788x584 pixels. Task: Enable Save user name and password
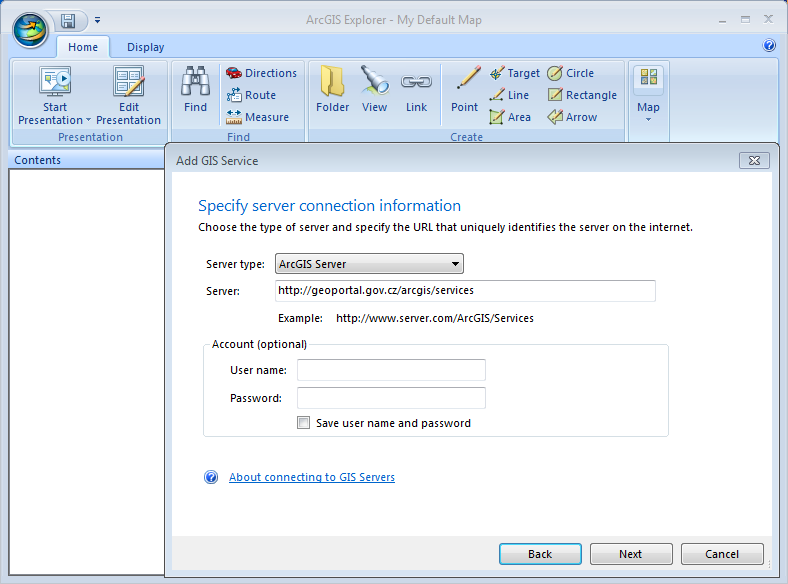tap(304, 423)
